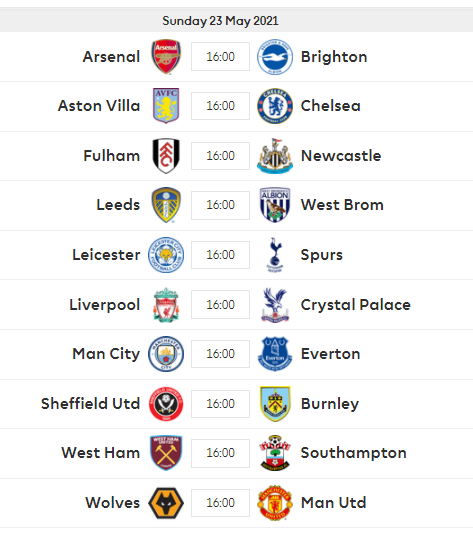
Task: Click the Man City 16:00 kickoff box
Action: (x=220, y=354)
